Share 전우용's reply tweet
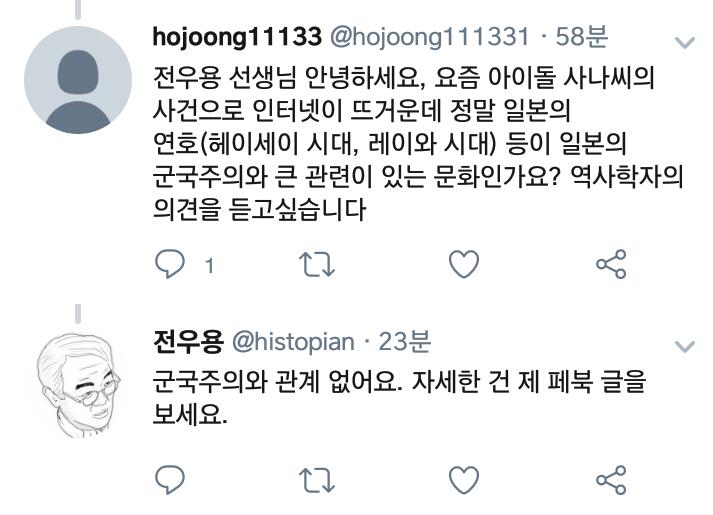Image resolution: width=713 pixels, height=515 pixels. tap(611, 480)
